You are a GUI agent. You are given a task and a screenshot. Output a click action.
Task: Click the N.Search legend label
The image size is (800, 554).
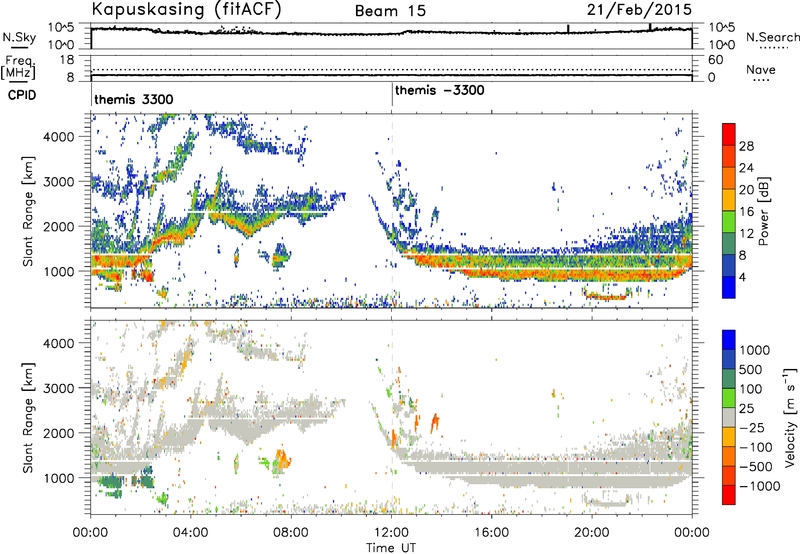tap(772, 37)
